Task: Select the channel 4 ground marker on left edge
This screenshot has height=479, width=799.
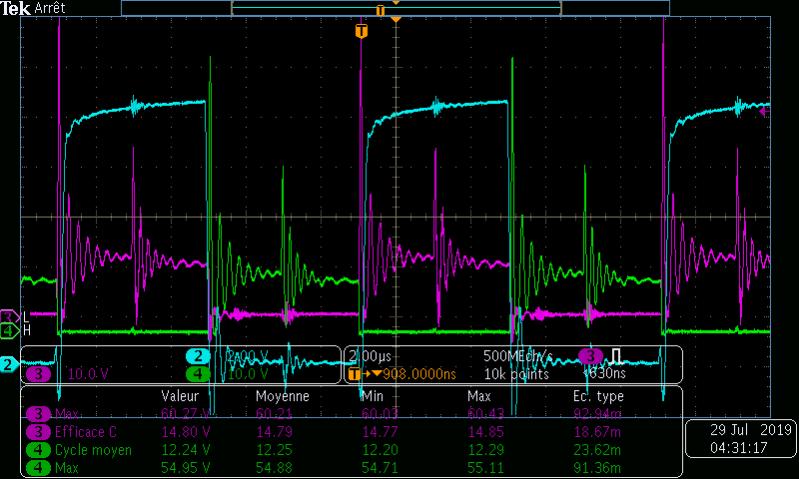Action: pyautogui.click(x=10, y=331)
